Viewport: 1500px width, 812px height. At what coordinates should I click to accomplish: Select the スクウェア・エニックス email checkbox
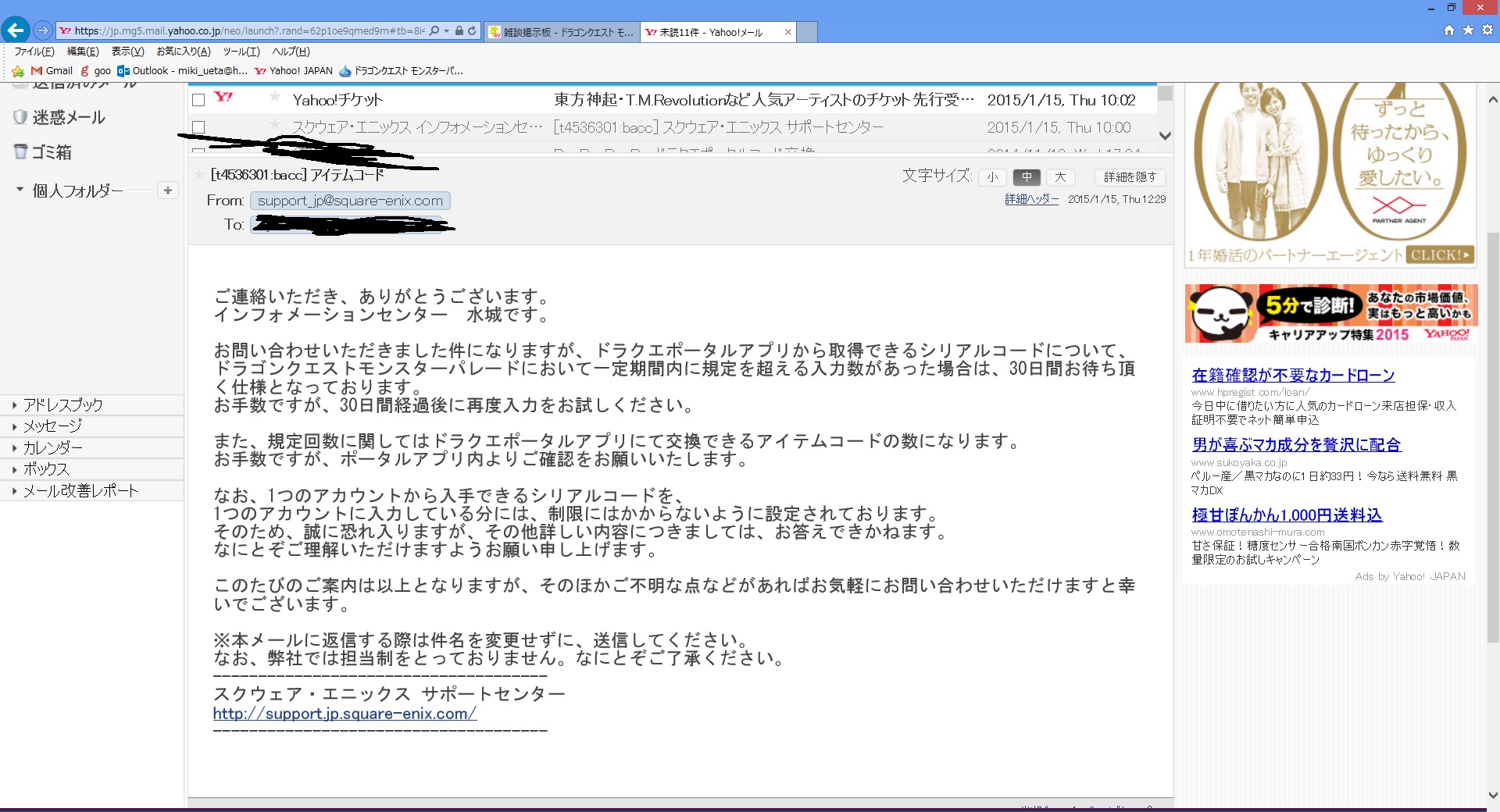pyautogui.click(x=198, y=126)
